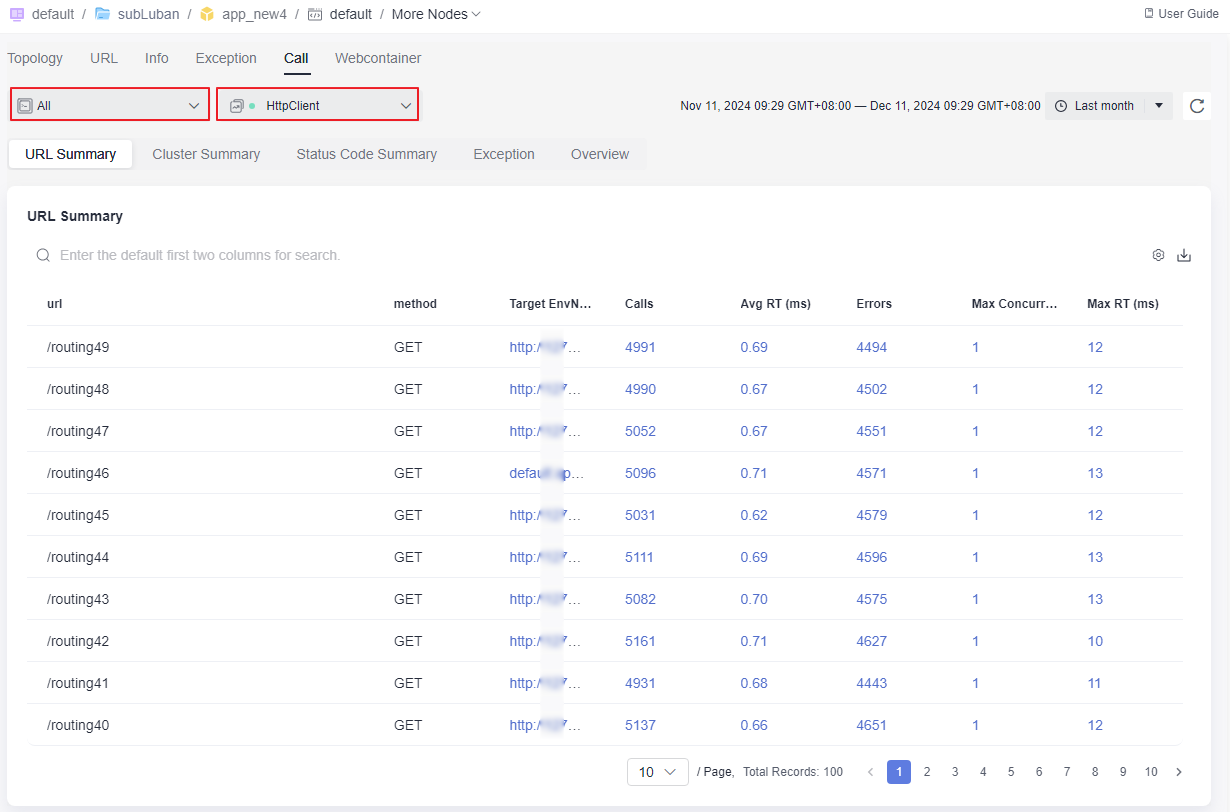The height and width of the screenshot is (812, 1230).
Task: Click the refresh icon button
Action: point(1197,106)
